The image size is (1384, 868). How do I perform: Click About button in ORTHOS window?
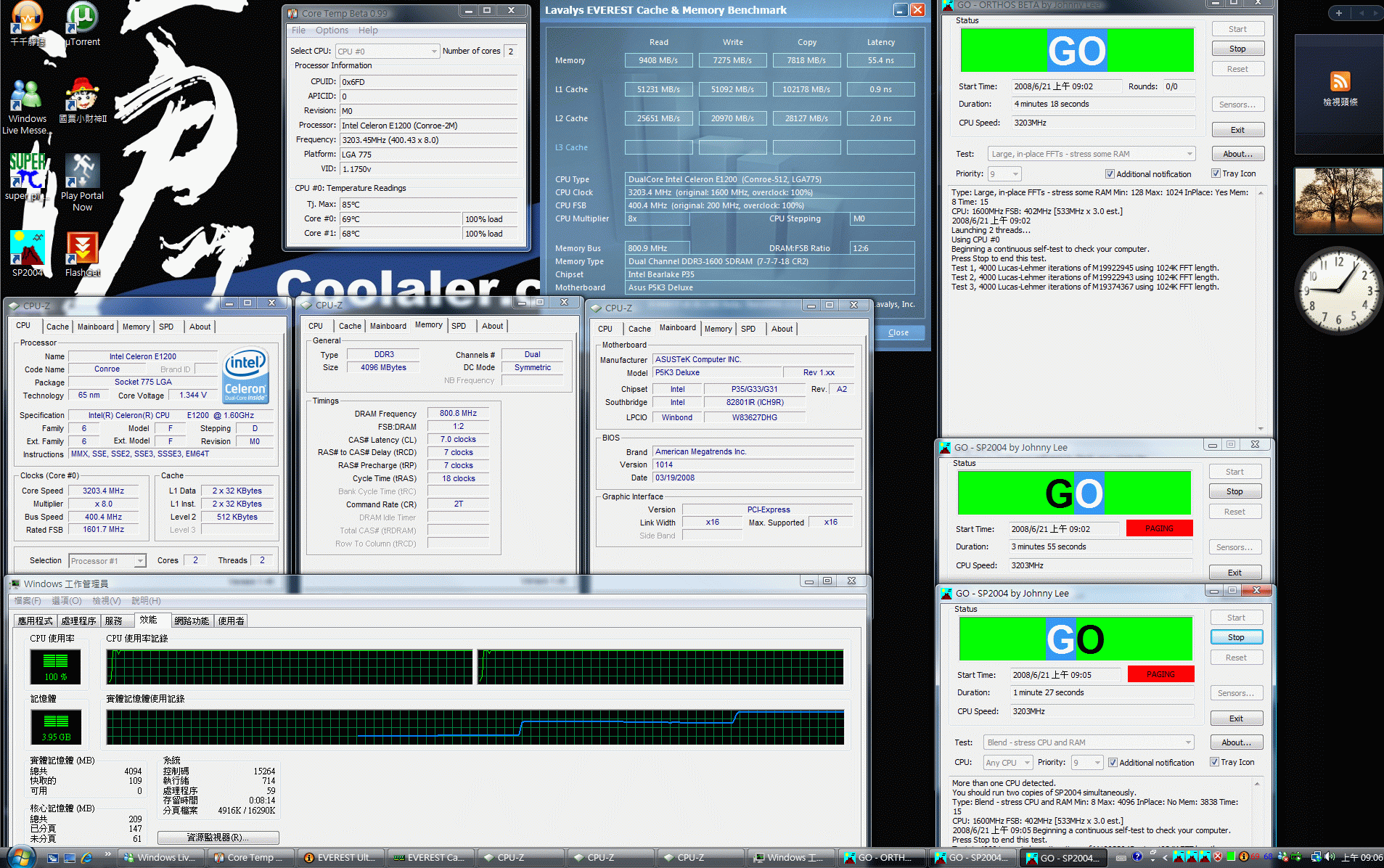click(1237, 155)
